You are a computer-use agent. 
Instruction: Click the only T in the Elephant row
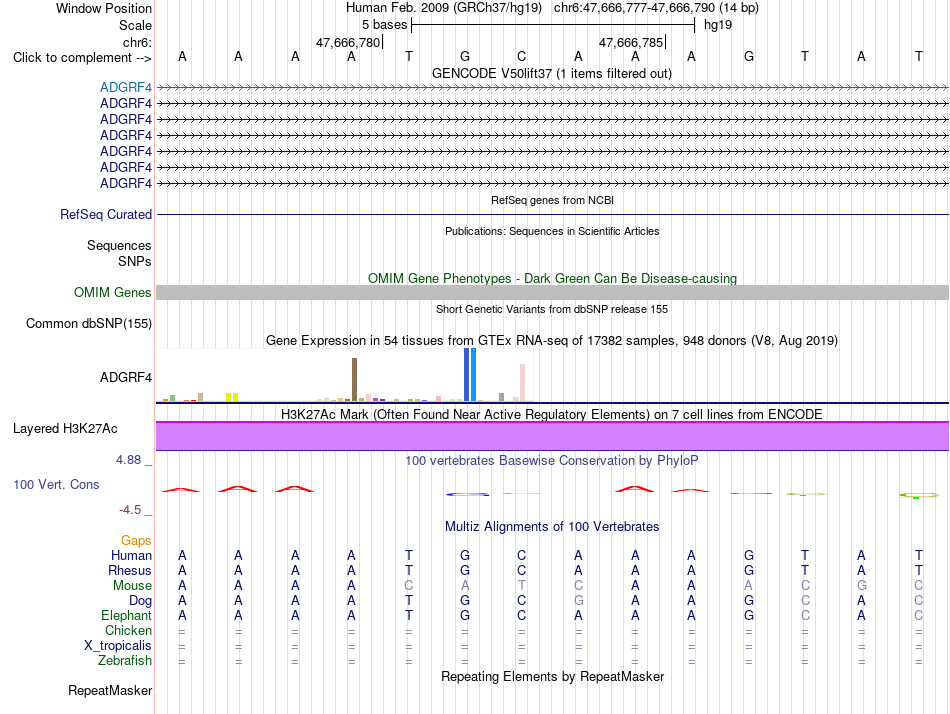click(x=409, y=616)
